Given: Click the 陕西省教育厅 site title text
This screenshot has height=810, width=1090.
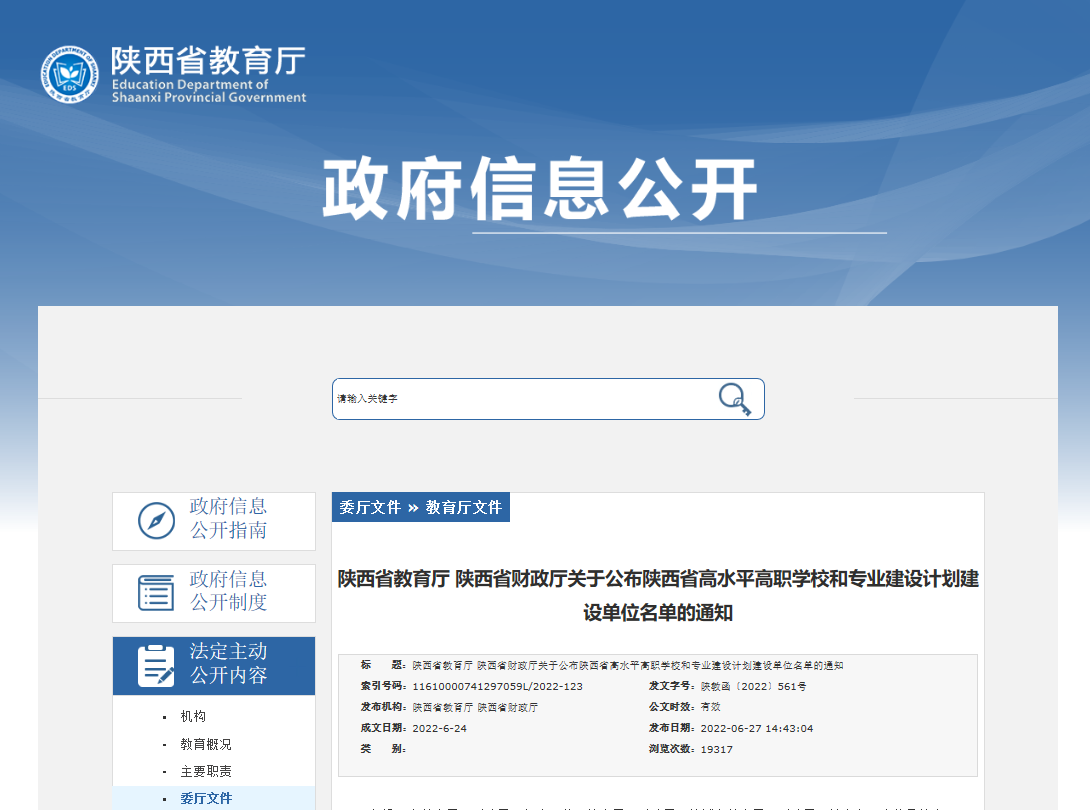Looking at the screenshot, I should 208,62.
